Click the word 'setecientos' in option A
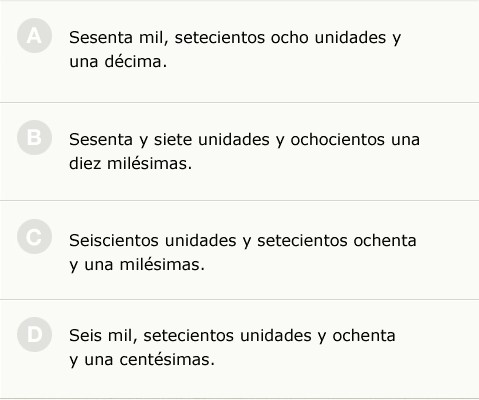Screen dimensions: 479x400 [220, 37]
